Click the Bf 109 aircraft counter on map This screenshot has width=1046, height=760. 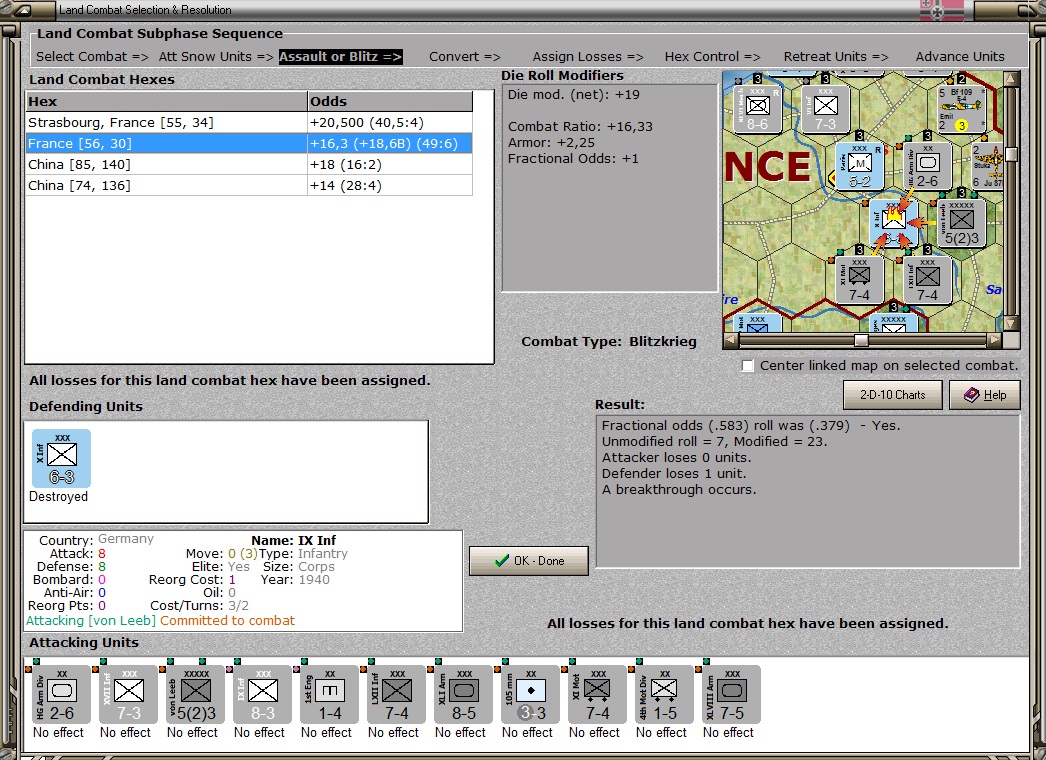tap(961, 109)
